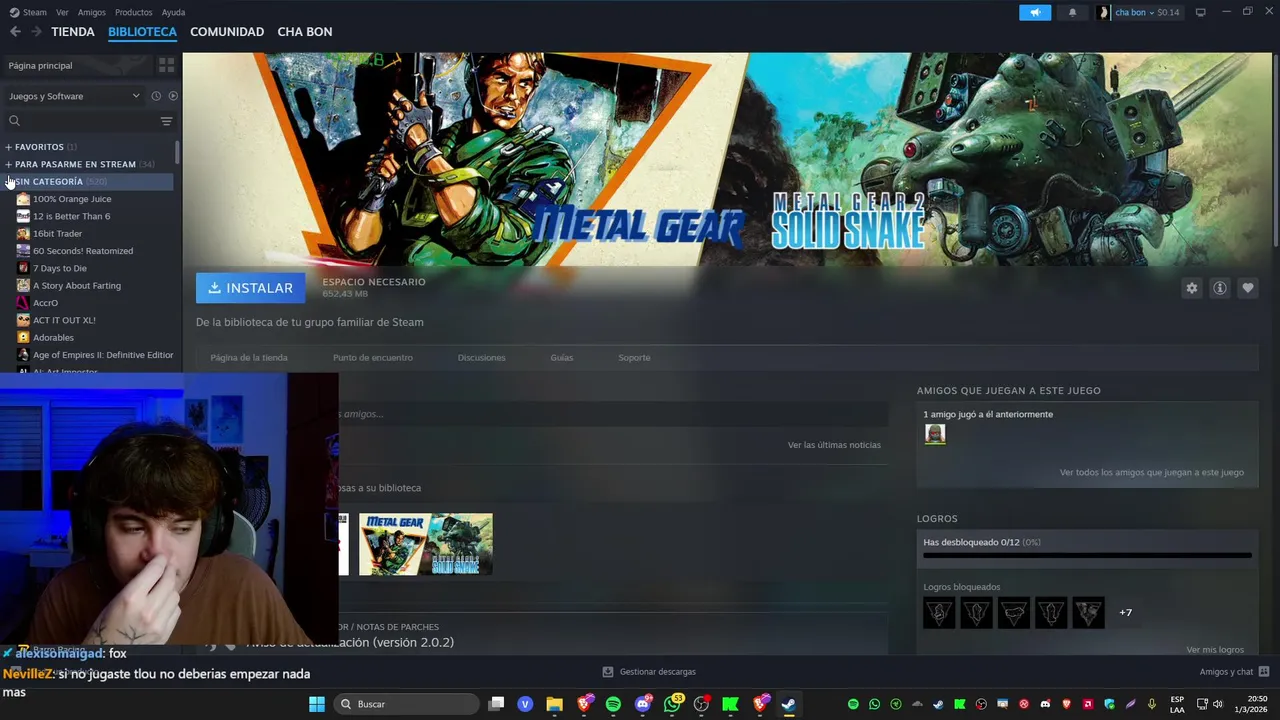
Task: Open Punto de encuentro tab
Action: (373, 357)
